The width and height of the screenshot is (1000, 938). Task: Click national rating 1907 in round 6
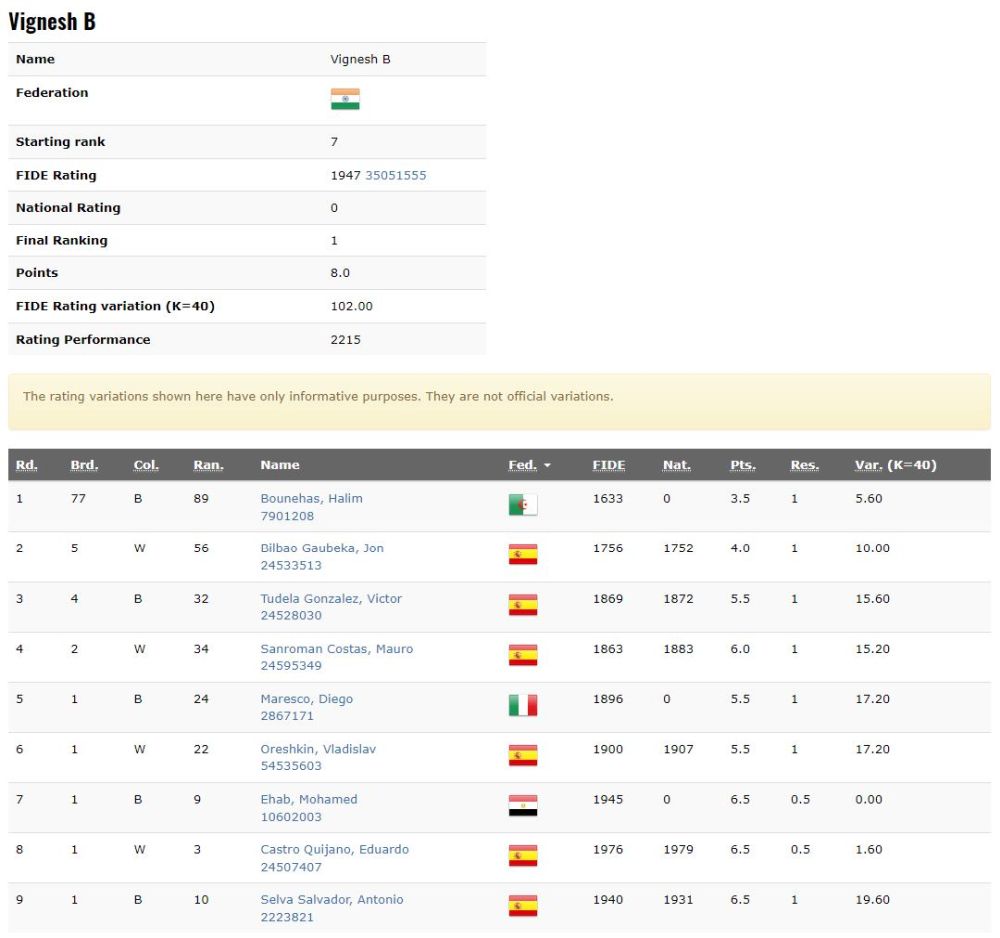coord(678,749)
